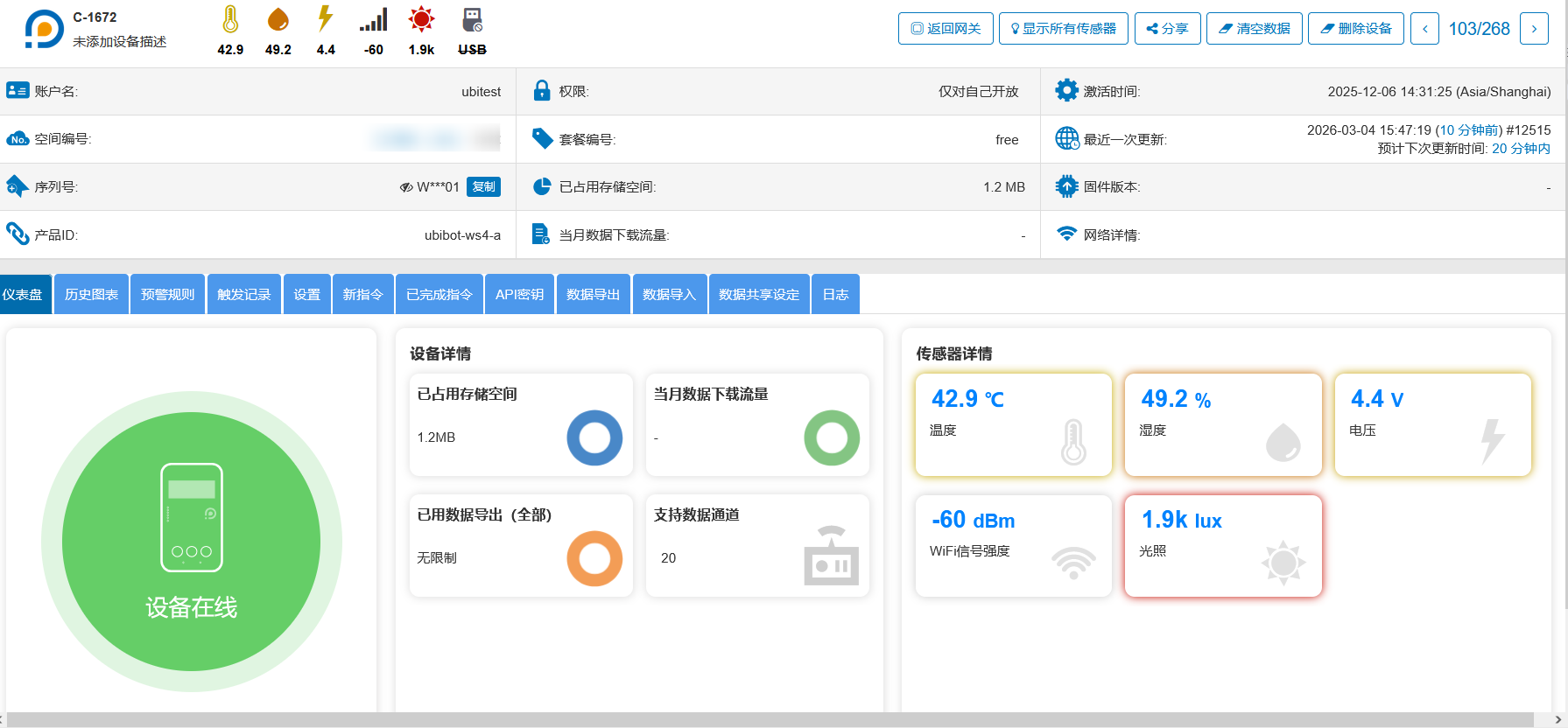Screen dimensions: 1568x728
Task: Click the 删除设备 button
Action: point(1355,29)
